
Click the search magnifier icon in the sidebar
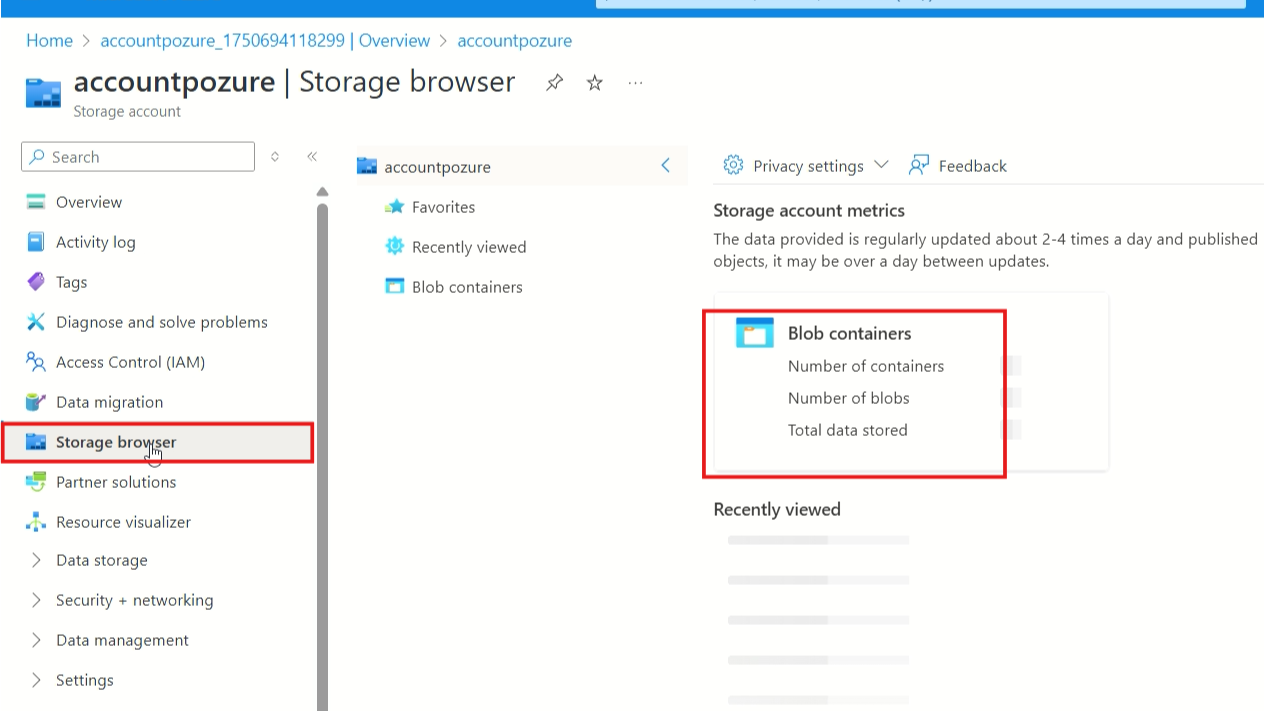click(x=38, y=157)
